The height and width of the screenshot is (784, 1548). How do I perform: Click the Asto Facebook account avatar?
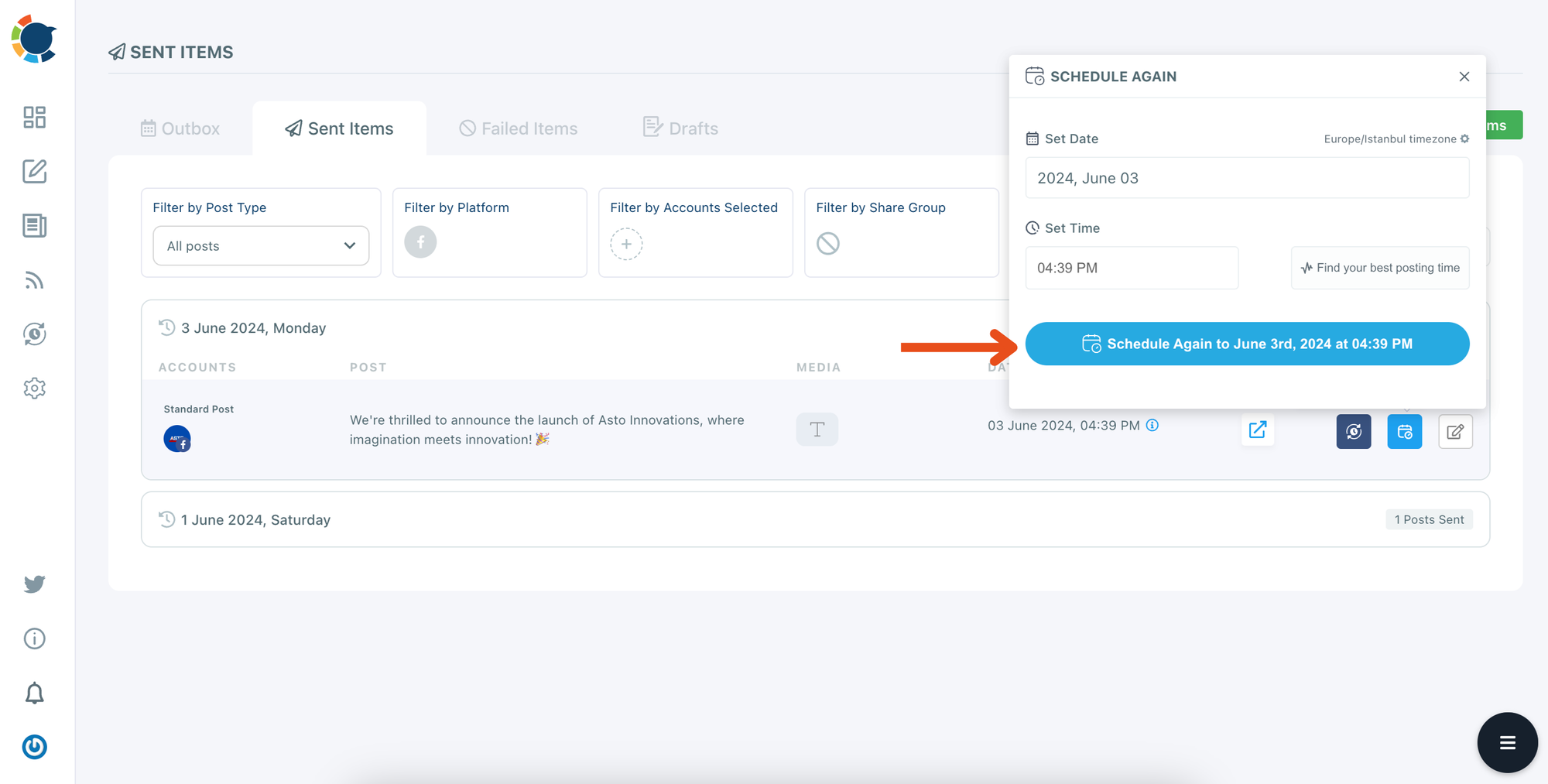tap(177, 439)
